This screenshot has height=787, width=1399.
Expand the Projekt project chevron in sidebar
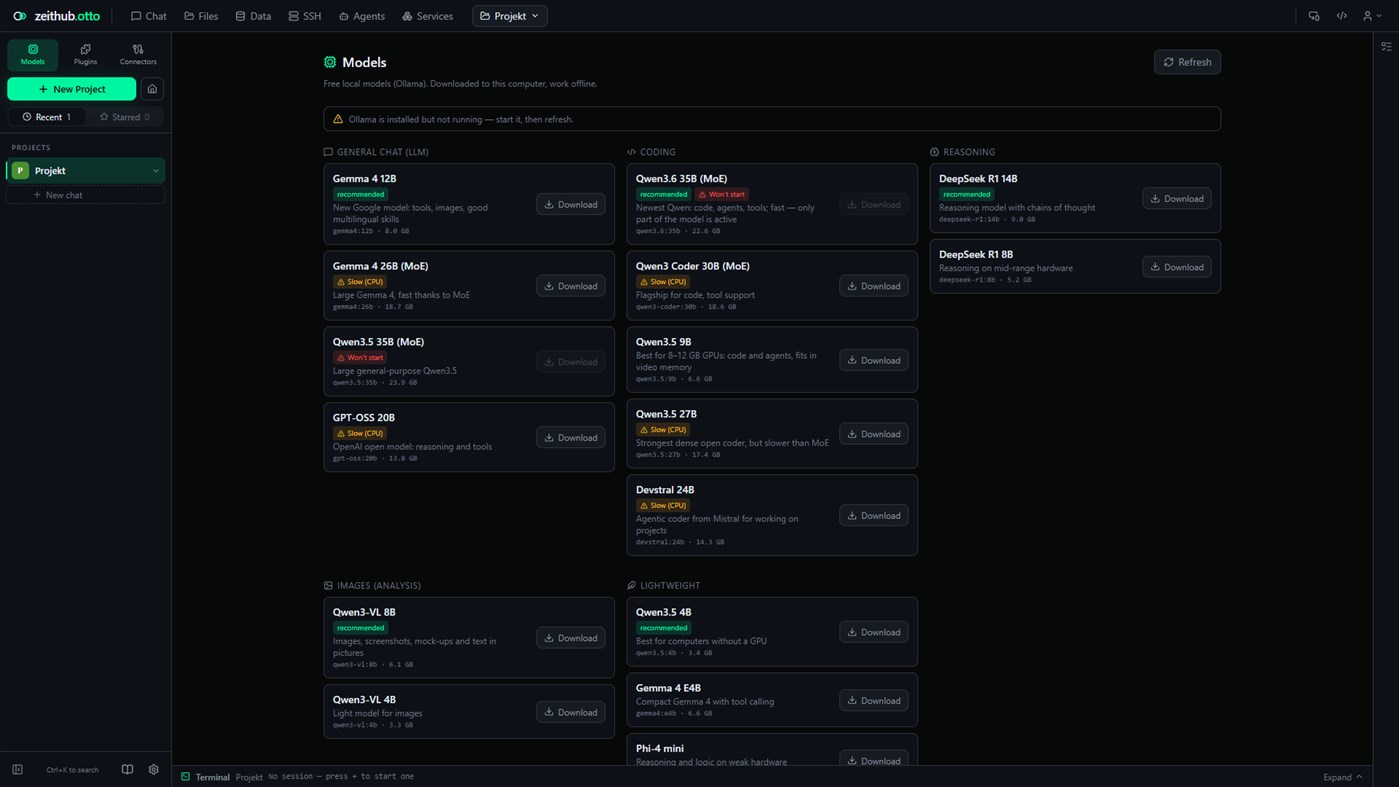156,171
